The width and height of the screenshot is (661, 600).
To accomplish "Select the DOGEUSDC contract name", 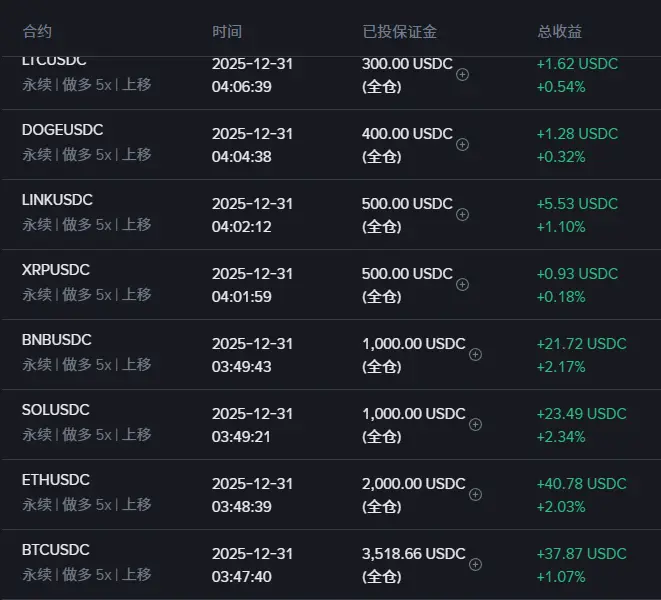I will [x=62, y=130].
